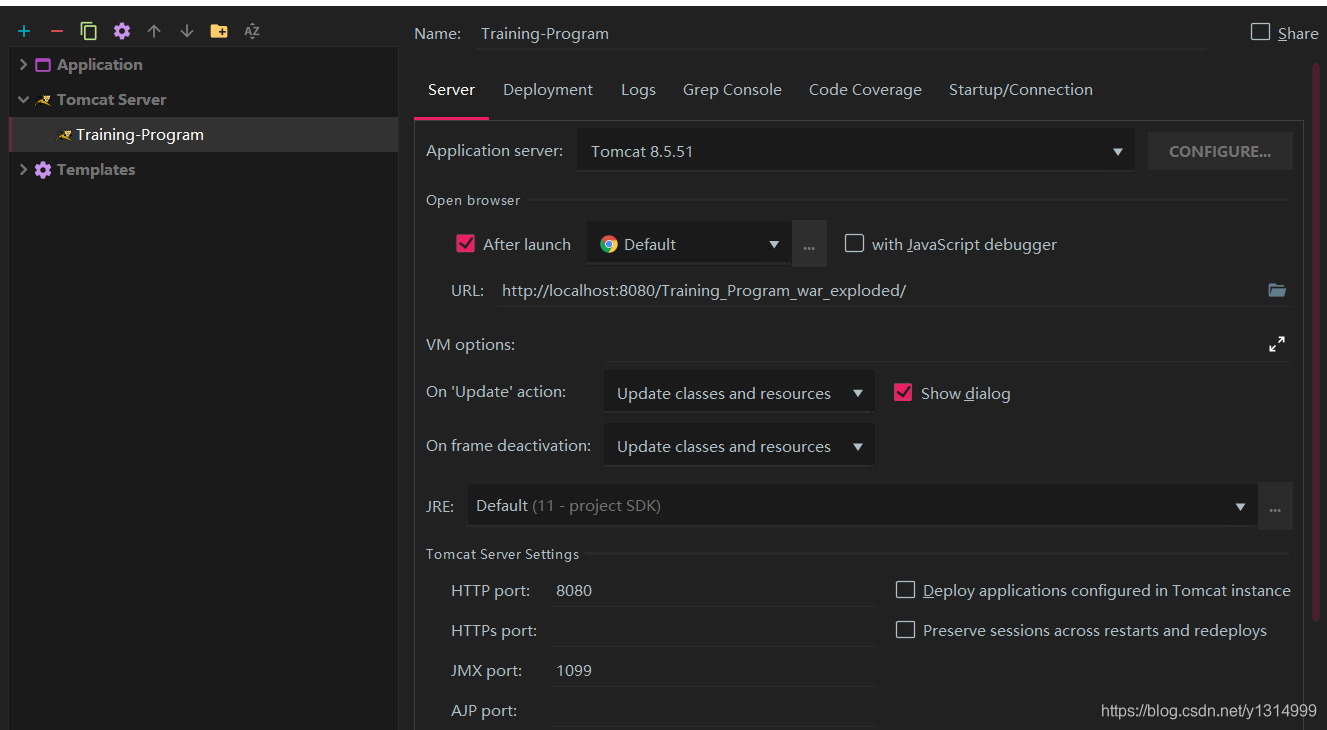Expand the Templates tree node
The image size is (1327, 730).
coord(23,170)
